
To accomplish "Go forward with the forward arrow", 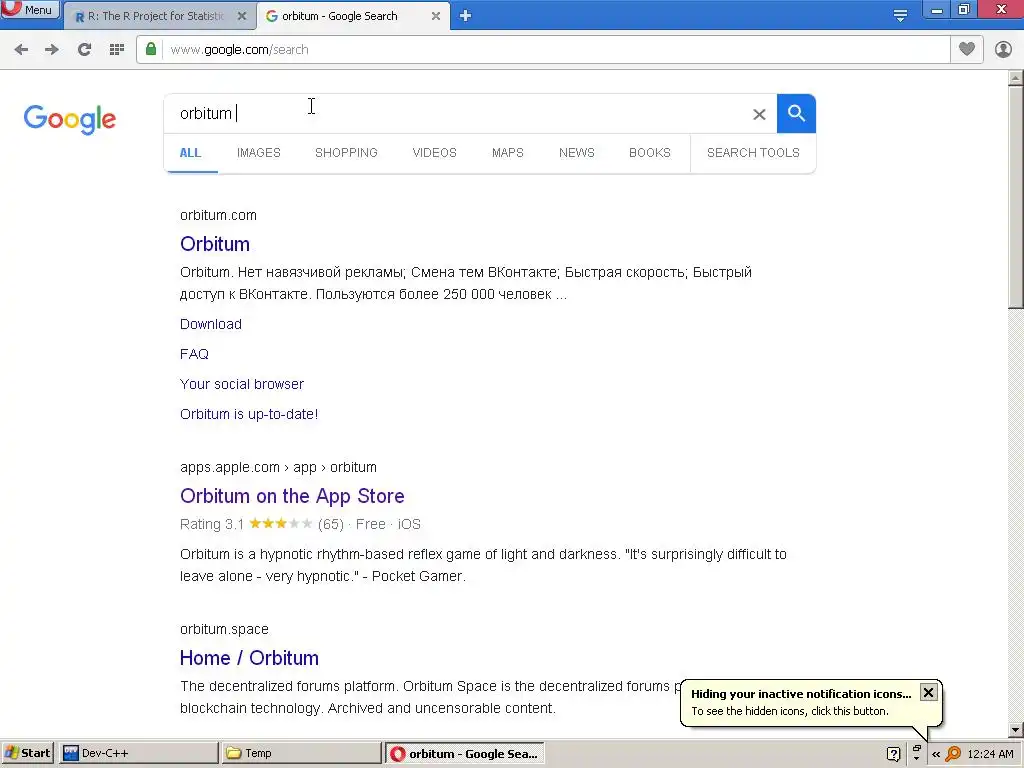I will 52,50.
